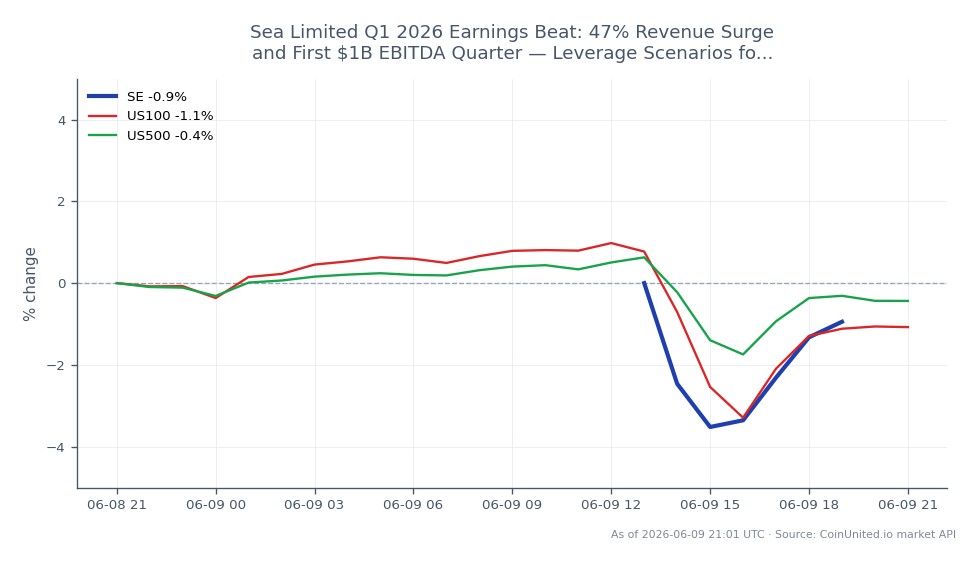
Task: Click the y-axis tick label '2'
Action: tap(62, 202)
